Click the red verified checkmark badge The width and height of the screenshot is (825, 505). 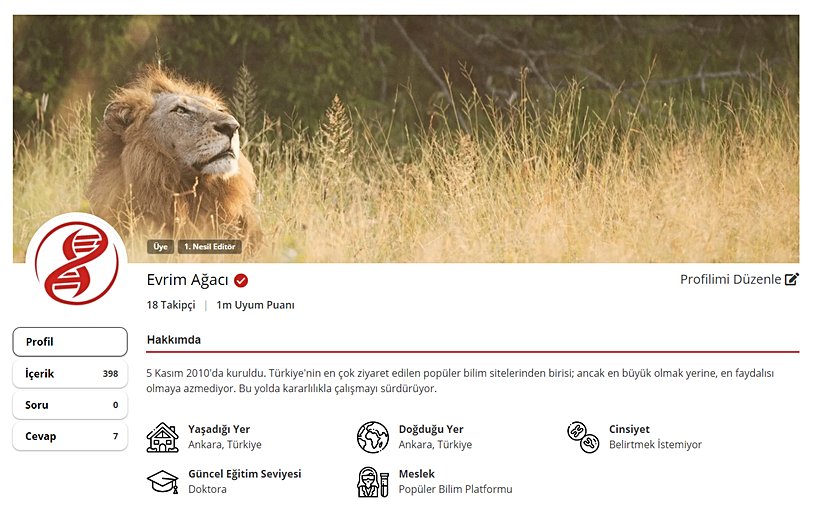pyautogui.click(x=241, y=280)
